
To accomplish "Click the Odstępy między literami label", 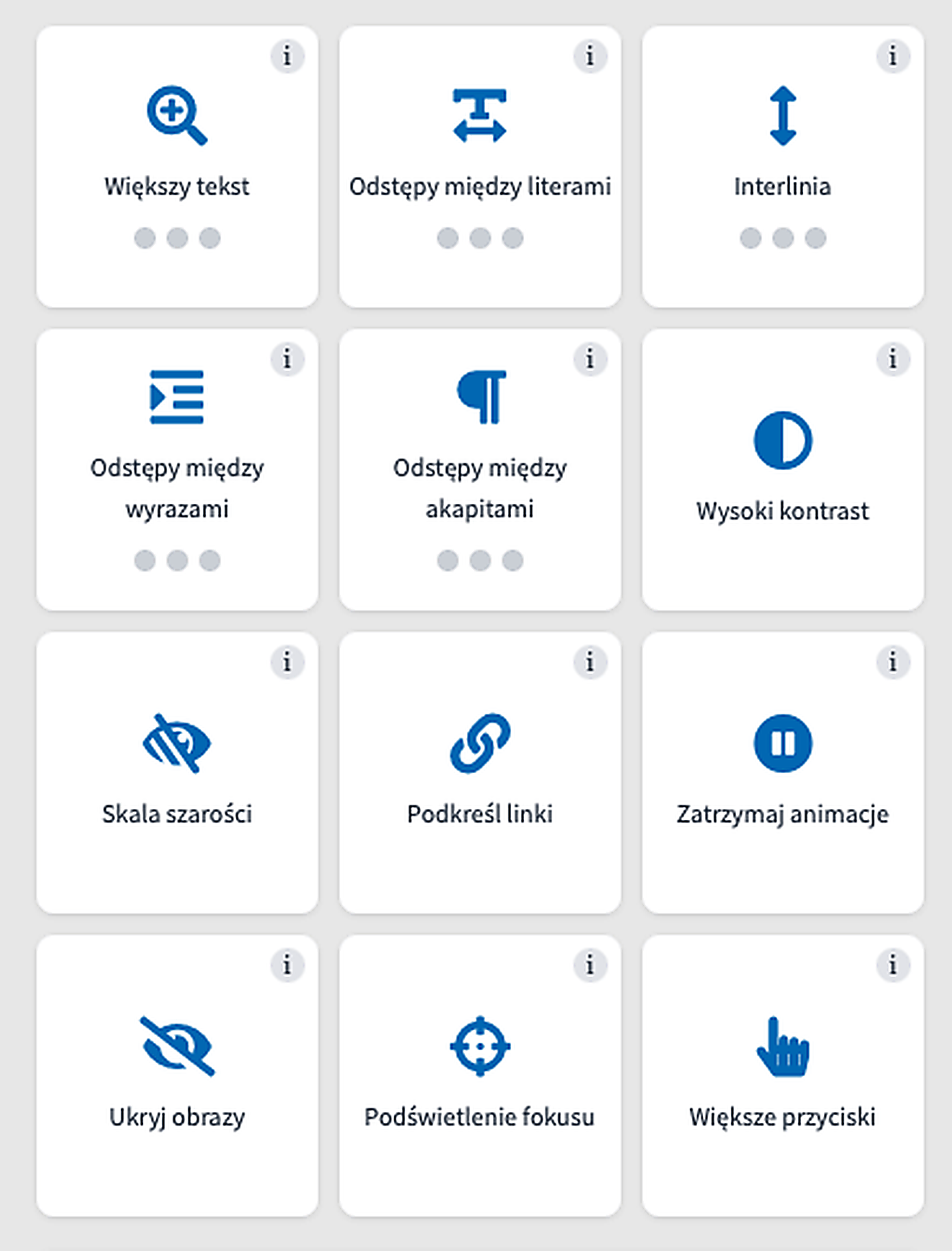I will [480, 187].
